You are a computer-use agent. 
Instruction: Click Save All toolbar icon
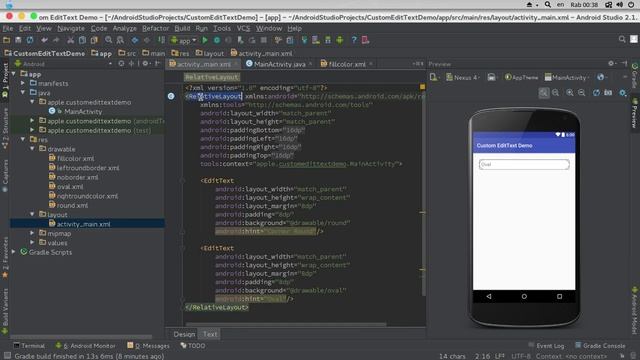18,40
